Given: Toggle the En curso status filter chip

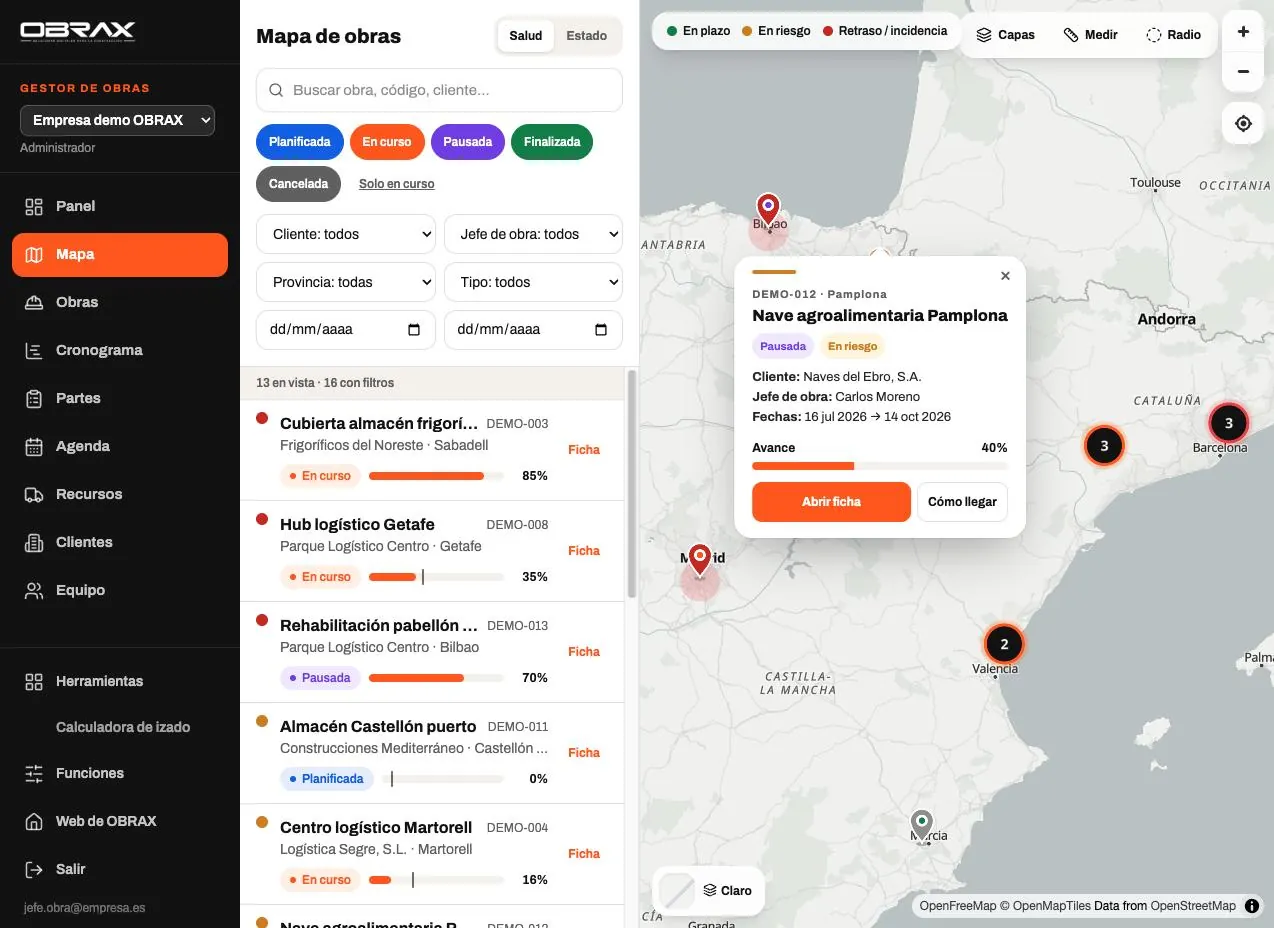Looking at the screenshot, I should (x=387, y=142).
